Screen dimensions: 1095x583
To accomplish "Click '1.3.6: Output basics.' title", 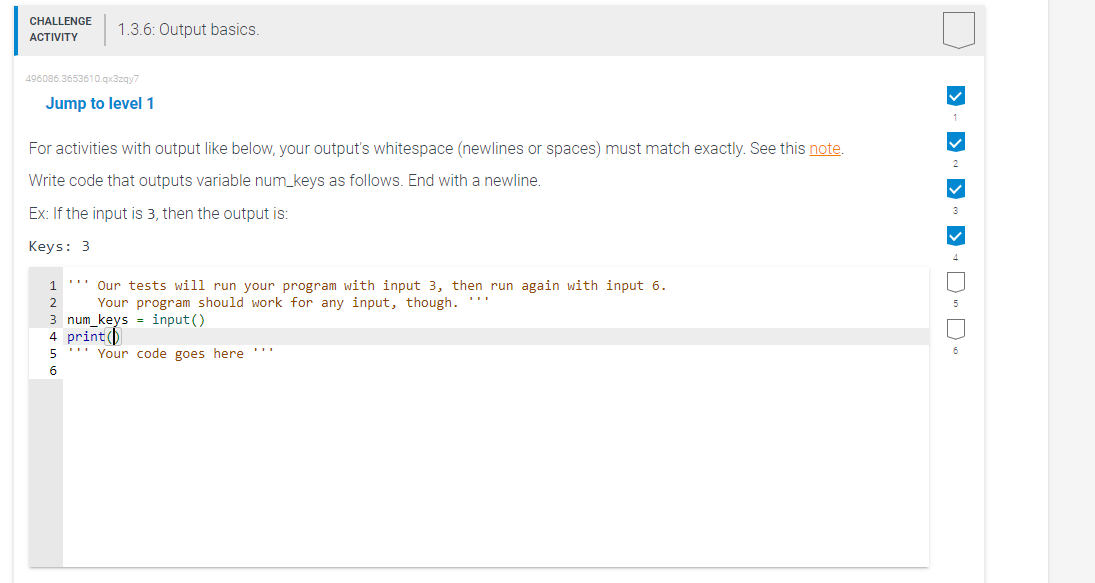I will click(188, 29).
